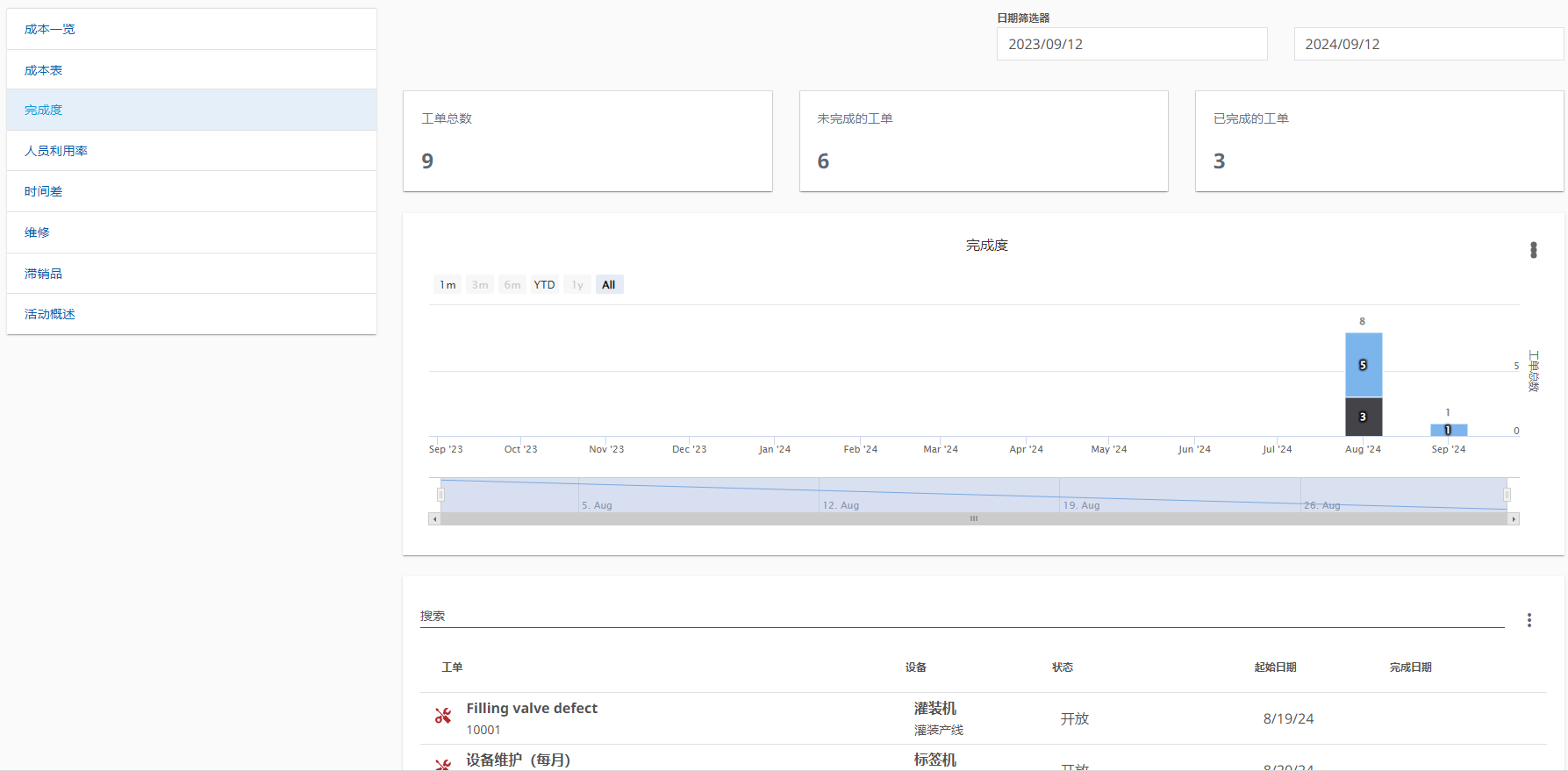This screenshot has height=771, width=1568.
Task: Open the work order table options menu
Action: pyautogui.click(x=1529, y=620)
